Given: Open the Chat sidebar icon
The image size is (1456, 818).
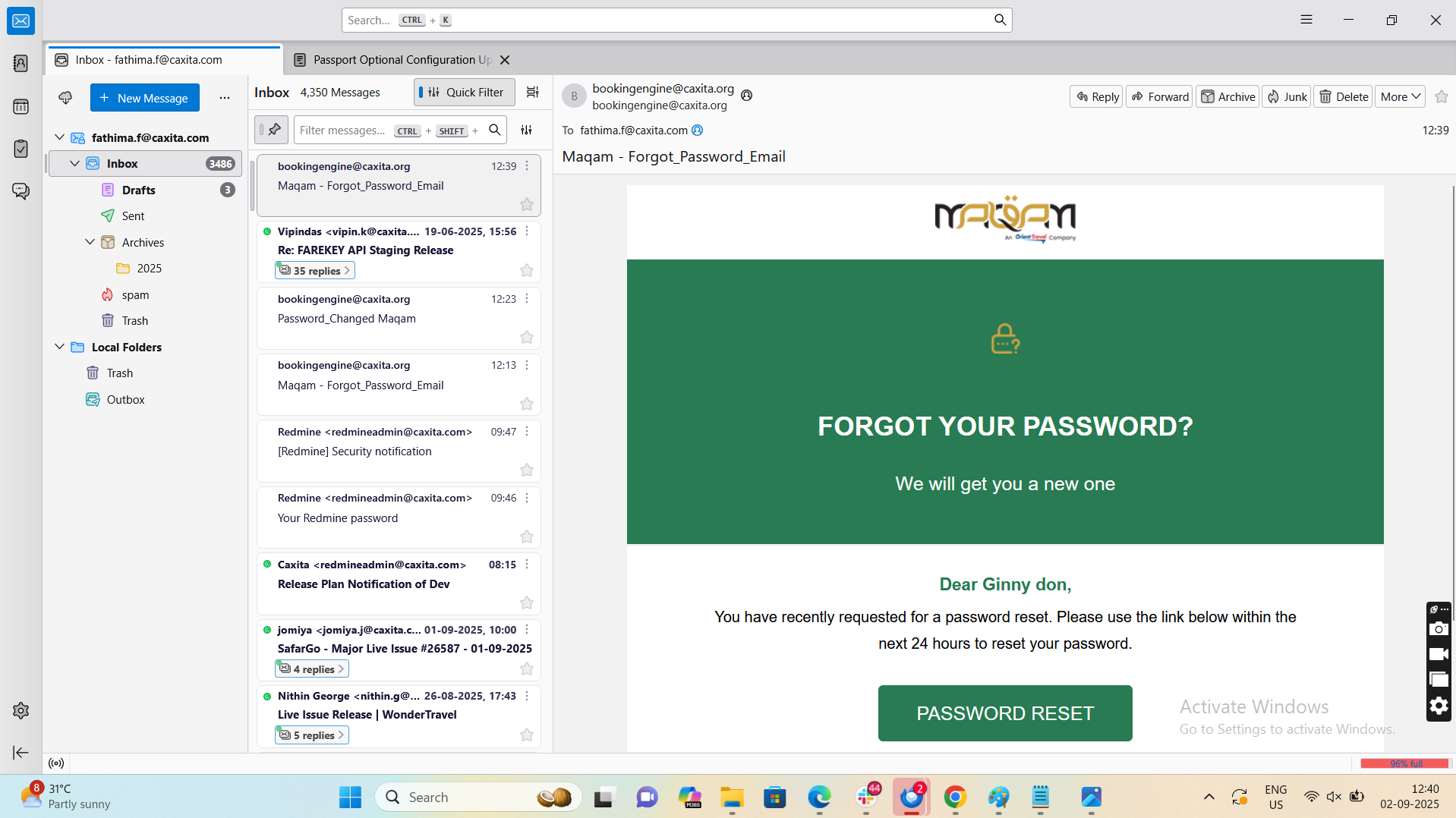Looking at the screenshot, I should (x=20, y=191).
